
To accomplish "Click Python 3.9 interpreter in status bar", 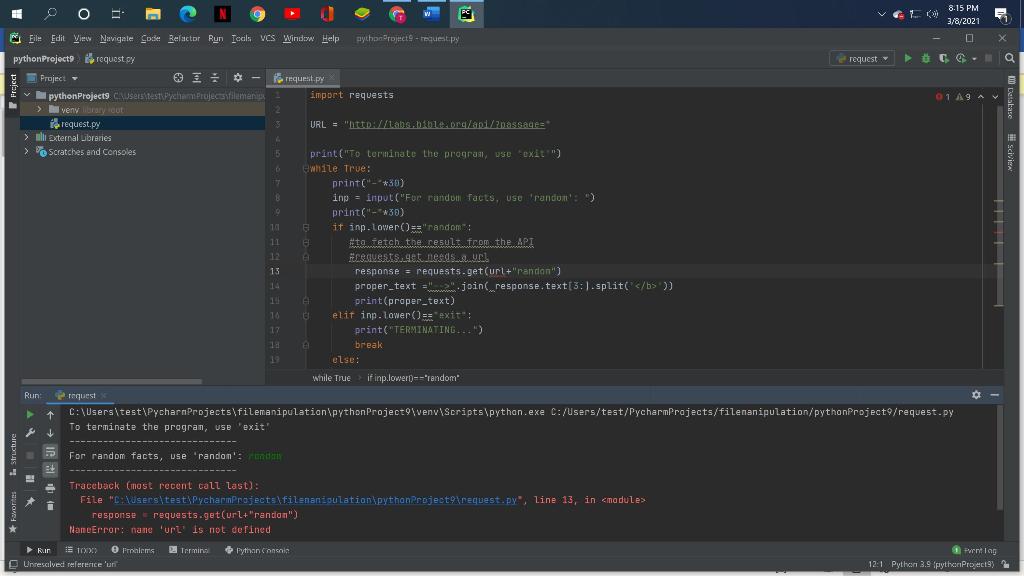I will [x=942, y=564].
